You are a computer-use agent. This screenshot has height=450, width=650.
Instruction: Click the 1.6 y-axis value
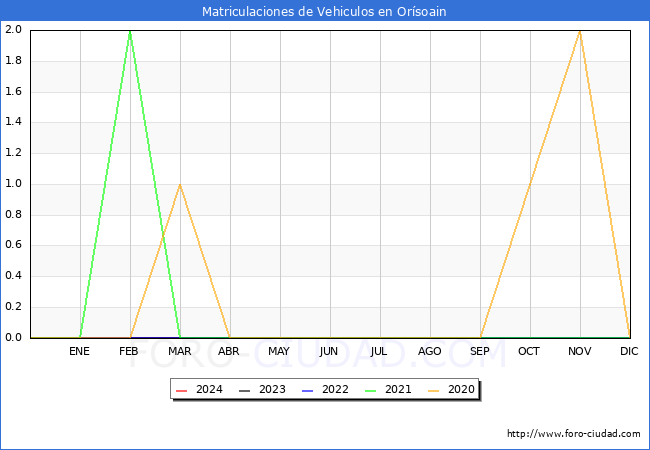[13, 91]
